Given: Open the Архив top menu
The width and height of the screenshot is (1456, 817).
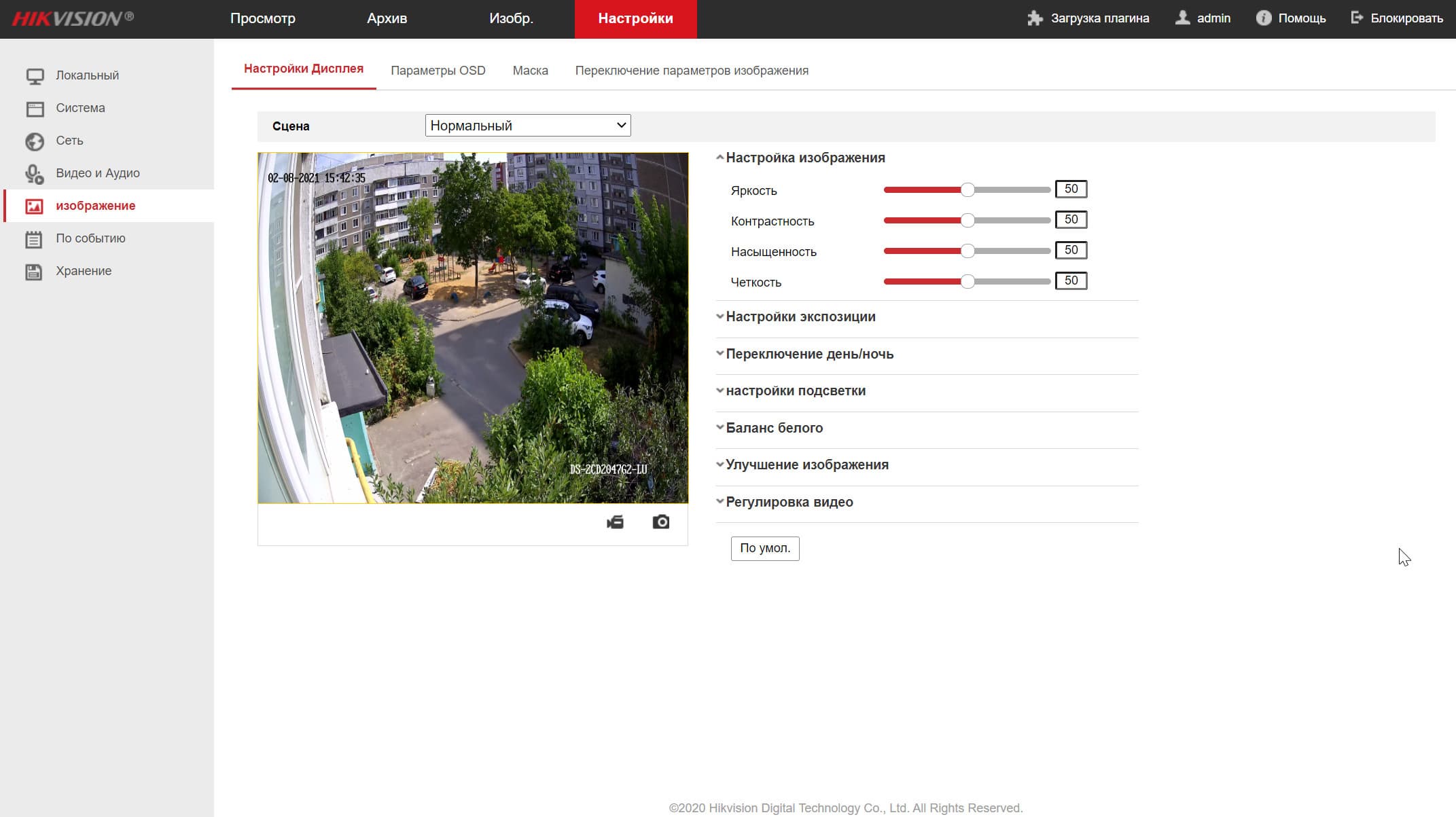Looking at the screenshot, I should pyautogui.click(x=387, y=19).
